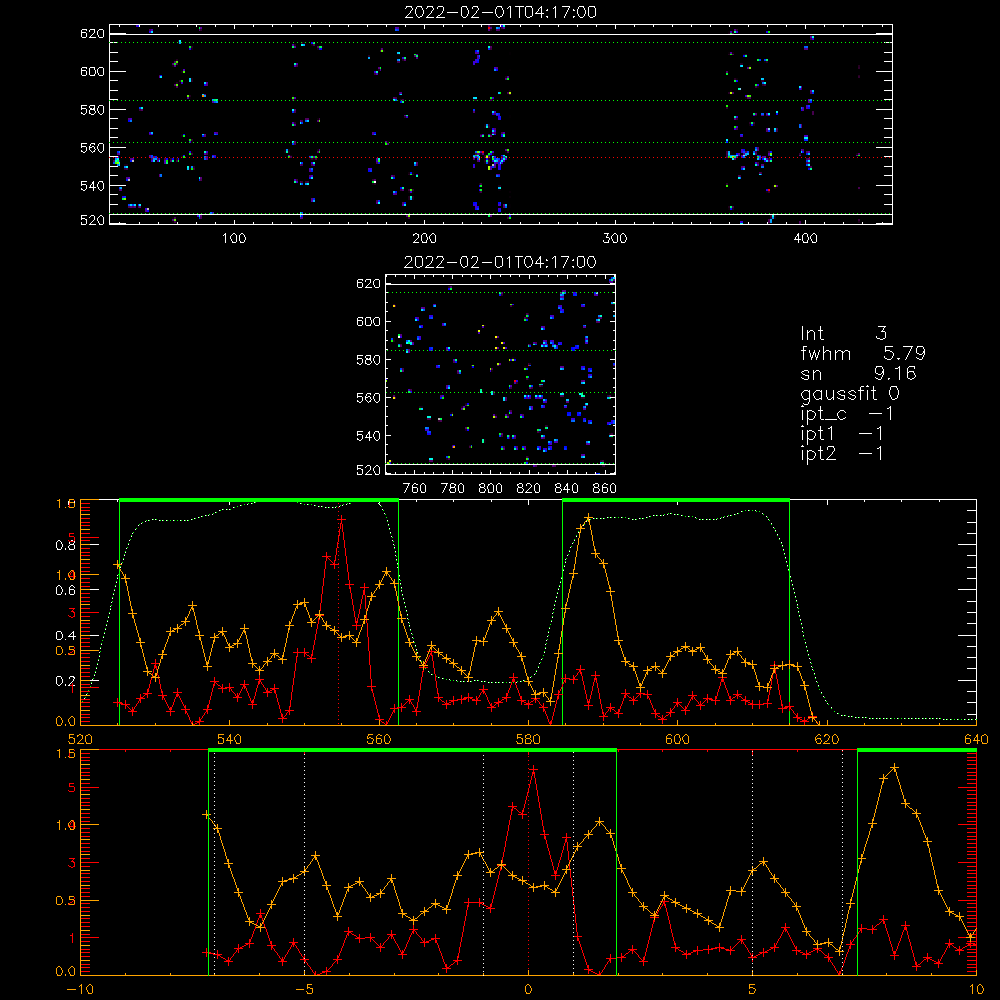Click x-axis label -10 of the bottom plot
This screenshot has height=1000, width=1000.
click(x=80, y=990)
